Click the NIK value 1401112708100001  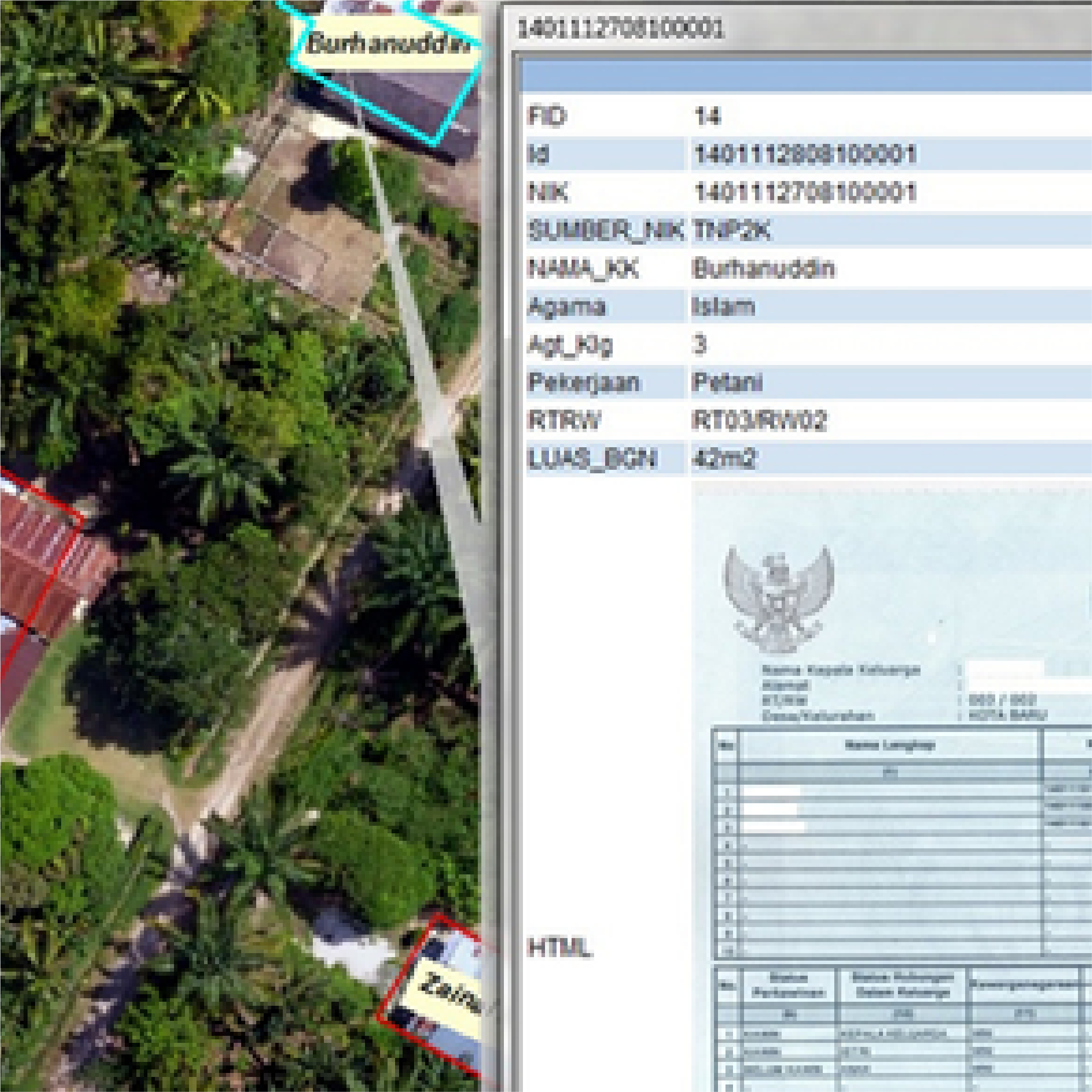pos(804,193)
